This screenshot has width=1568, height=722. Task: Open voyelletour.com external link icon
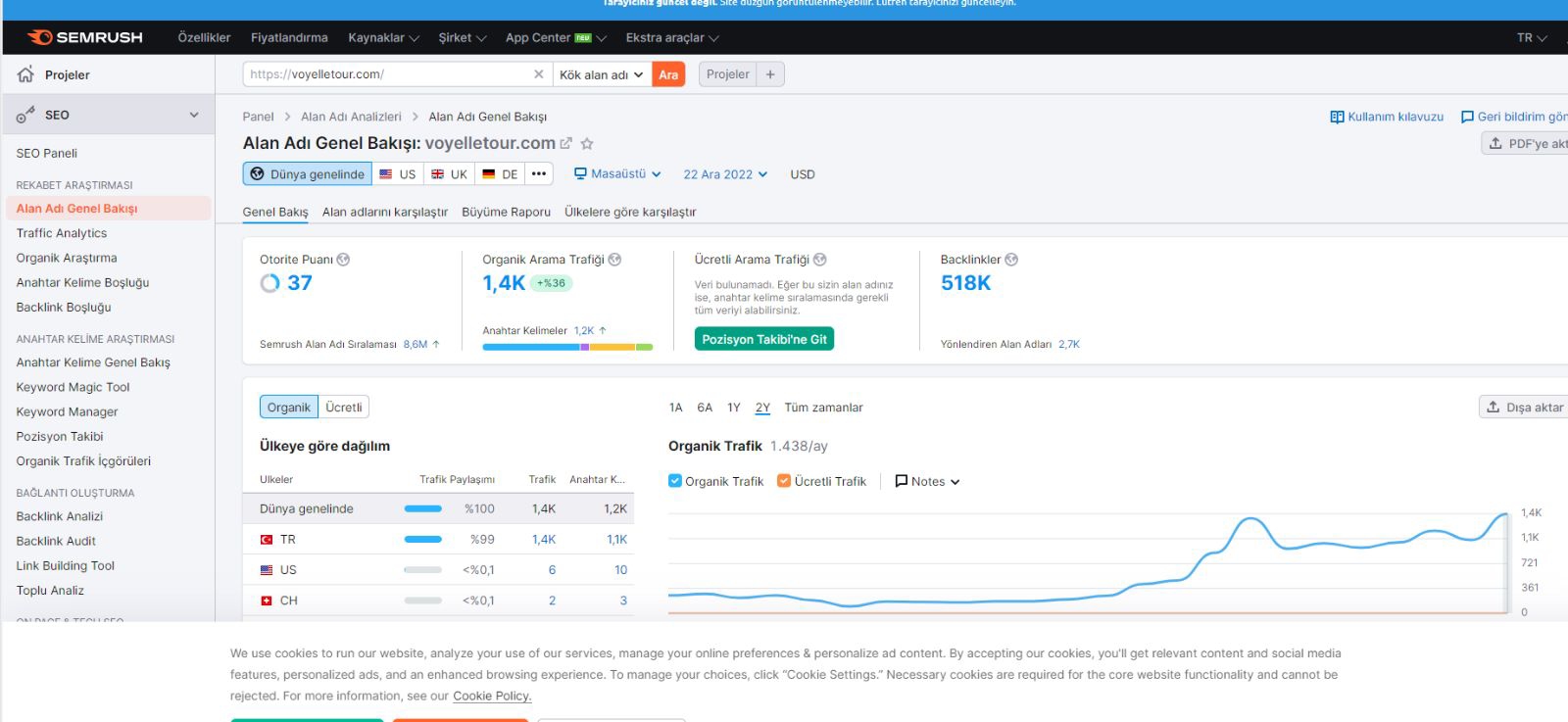[x=565, y=143]
